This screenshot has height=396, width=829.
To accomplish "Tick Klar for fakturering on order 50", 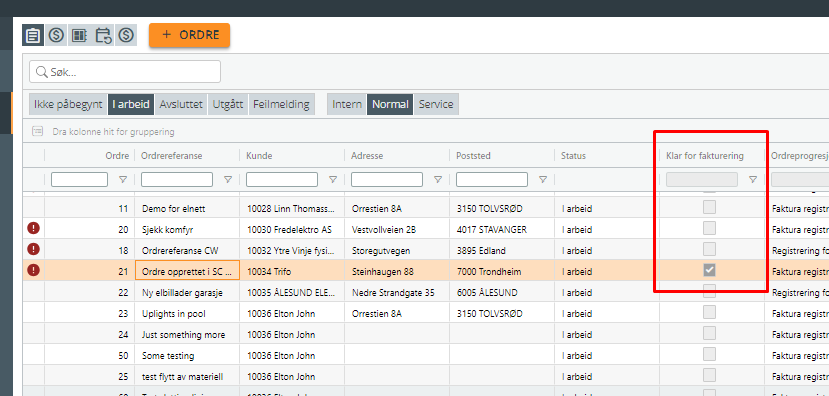I will click(710, 354).
